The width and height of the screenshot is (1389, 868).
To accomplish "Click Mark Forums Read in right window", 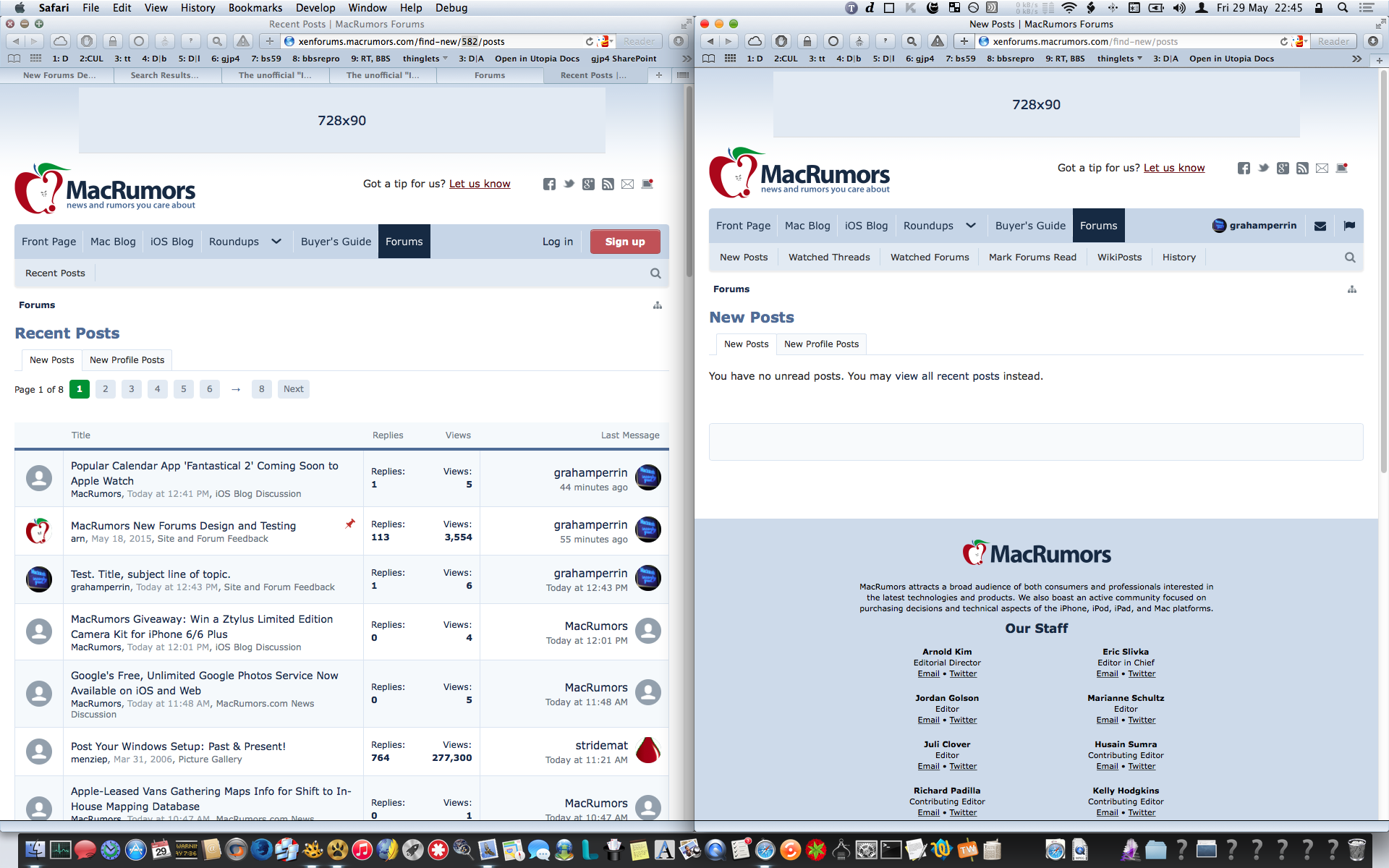I will [1032, 258].
